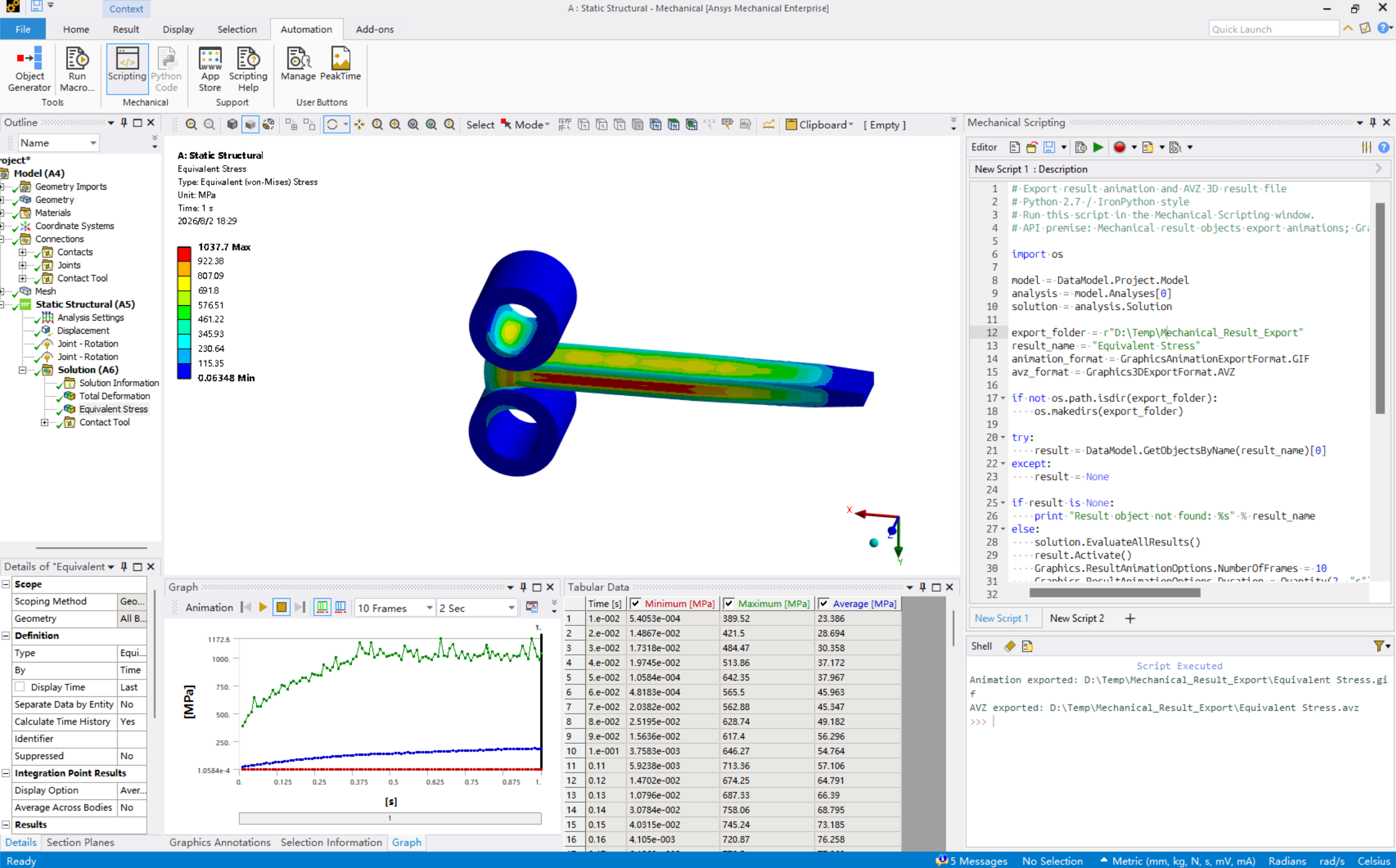Click the graph time slider bar
1396x868 pixels.
pos(390,818)
